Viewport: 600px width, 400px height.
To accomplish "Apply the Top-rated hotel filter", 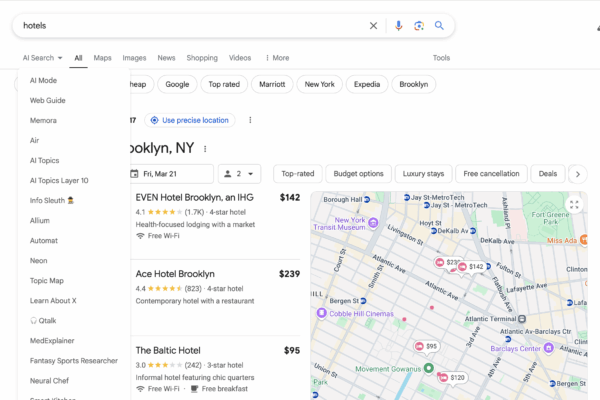I will point(298,174).
